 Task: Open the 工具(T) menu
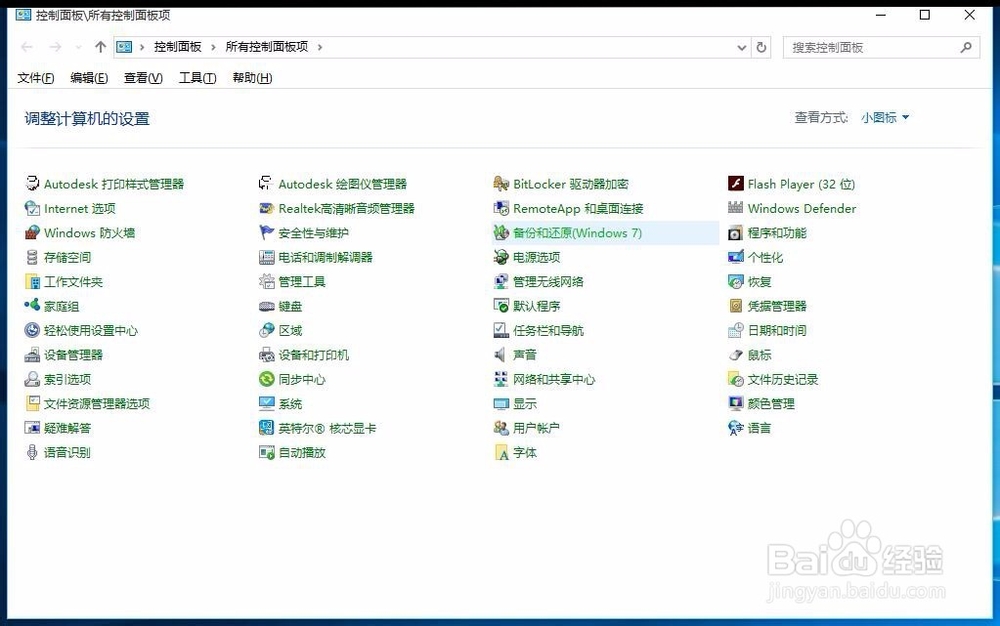(196, 78)
